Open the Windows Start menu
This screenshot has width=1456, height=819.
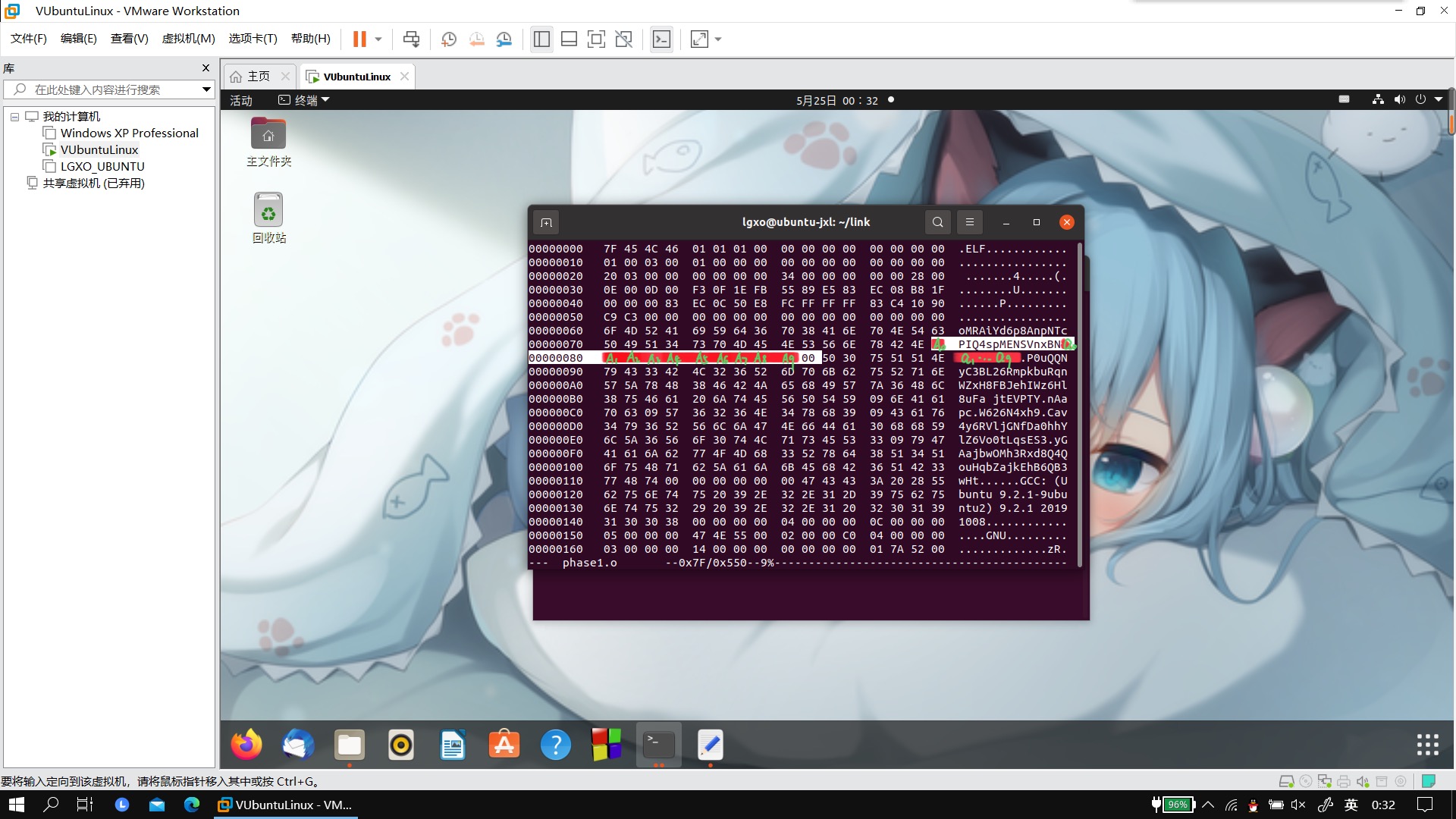click(17, 805)
